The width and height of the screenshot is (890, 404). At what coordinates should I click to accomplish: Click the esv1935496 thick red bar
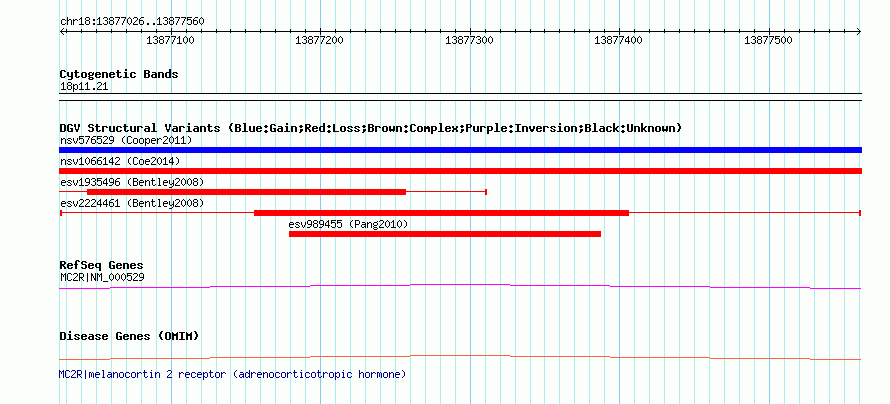(246, 192)
